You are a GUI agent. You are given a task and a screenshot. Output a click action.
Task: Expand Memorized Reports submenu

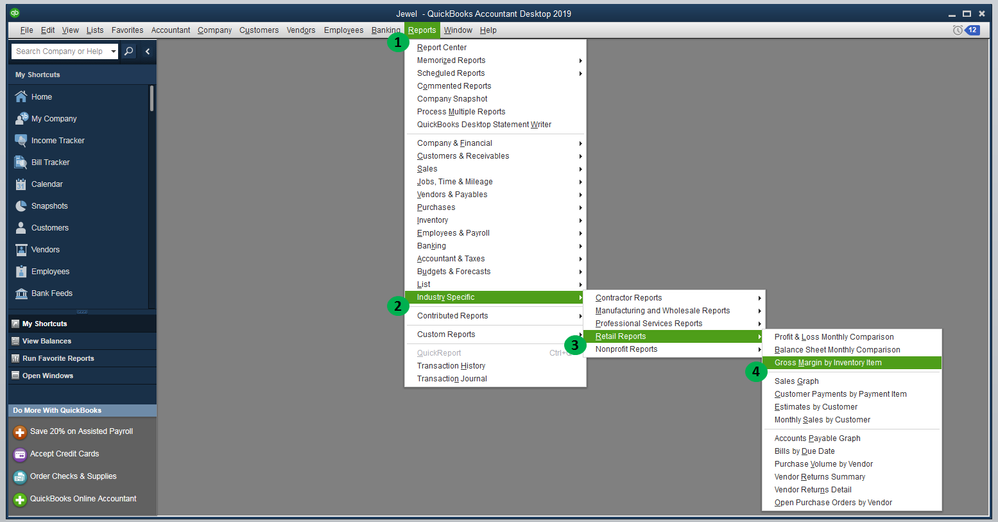[x=580, y=60]
